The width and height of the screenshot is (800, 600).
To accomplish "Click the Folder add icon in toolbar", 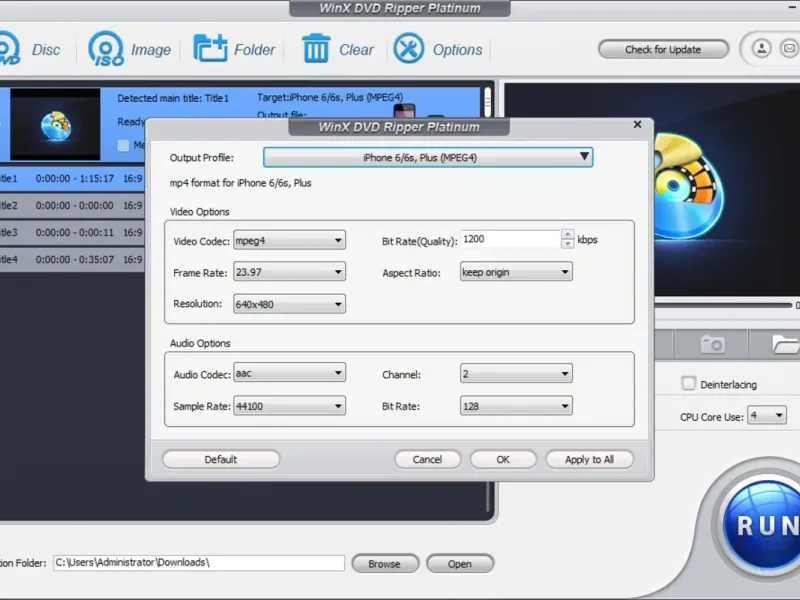I will (210, 49).
